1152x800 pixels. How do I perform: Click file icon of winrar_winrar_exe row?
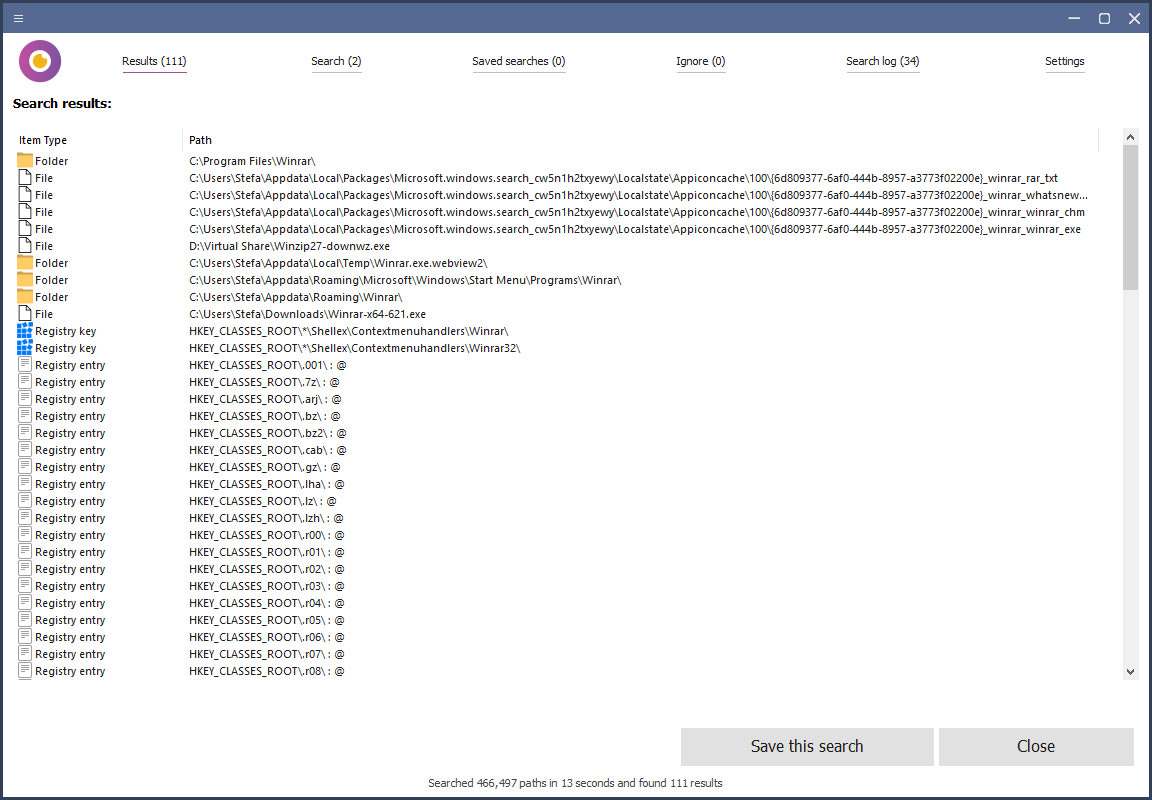[25, 228]
